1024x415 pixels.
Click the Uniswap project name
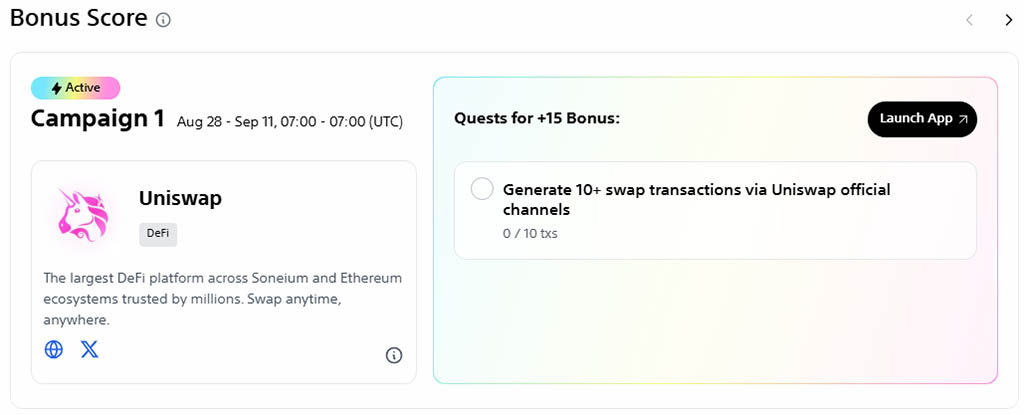[x=180, y=198]
